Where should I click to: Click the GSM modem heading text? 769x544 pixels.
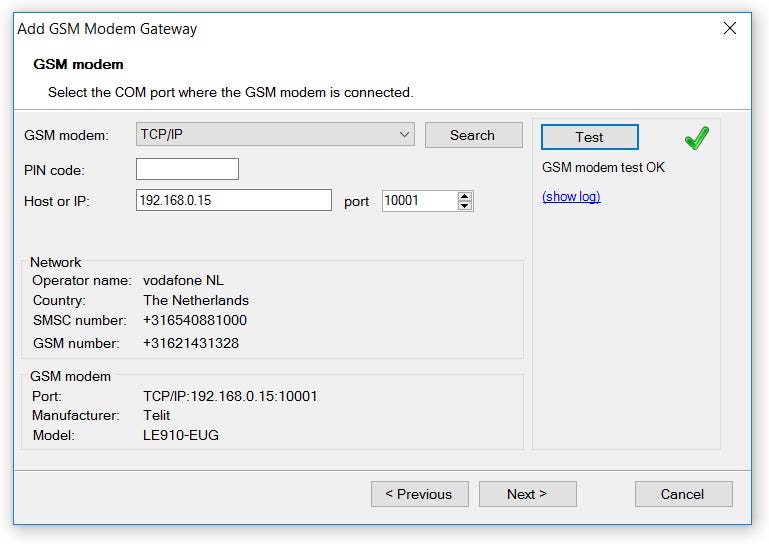(78, 64)
